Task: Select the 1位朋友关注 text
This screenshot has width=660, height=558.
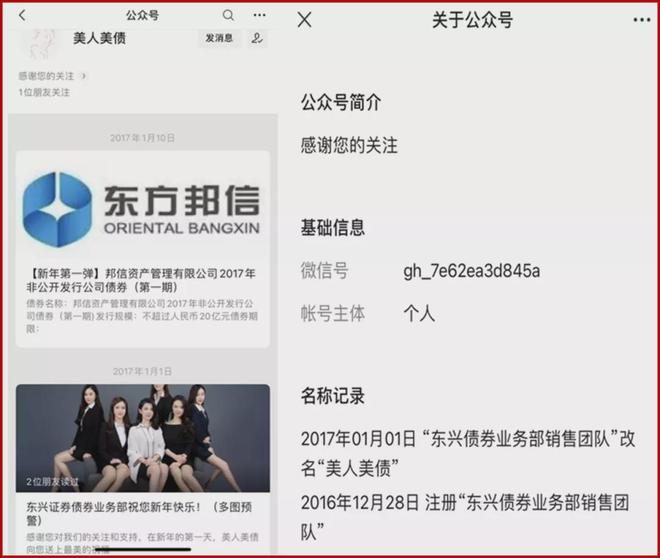Action: tap(44, 93)
